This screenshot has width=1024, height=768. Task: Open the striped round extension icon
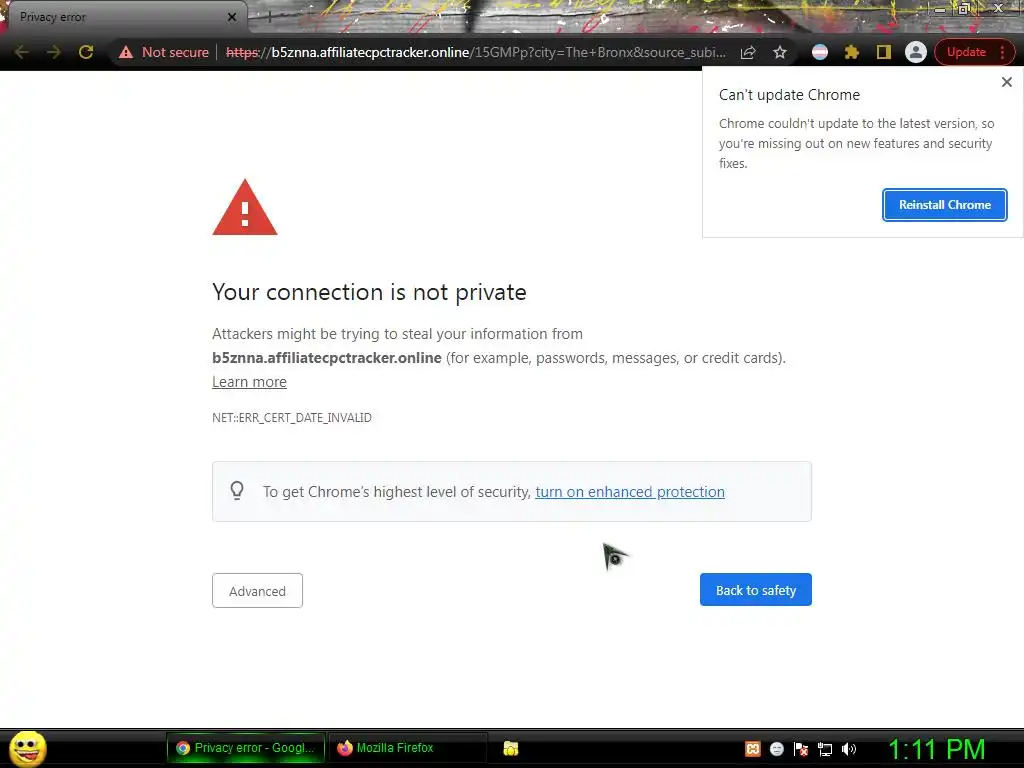point(820,52)
